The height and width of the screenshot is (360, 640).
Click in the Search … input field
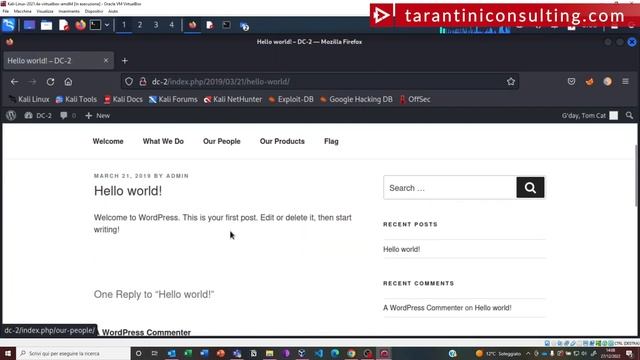pos(450,188)
